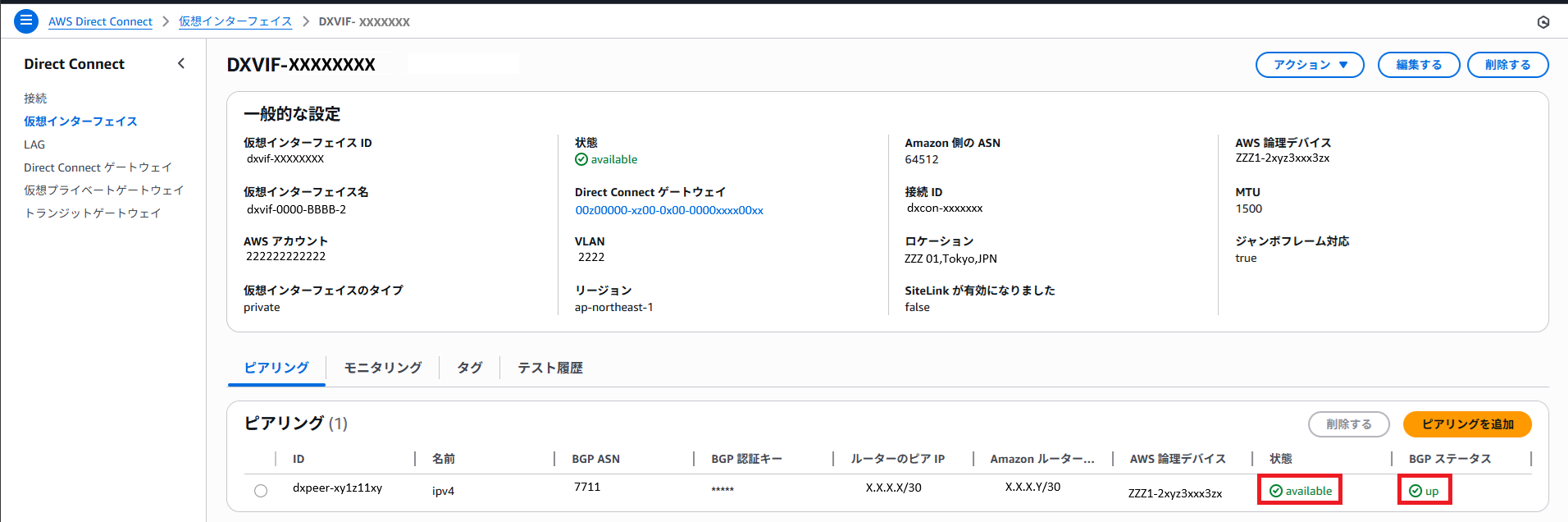The image size is (1568, 522).
Task: Click the Direct Connect sidebar title
Action: point(74,64)
